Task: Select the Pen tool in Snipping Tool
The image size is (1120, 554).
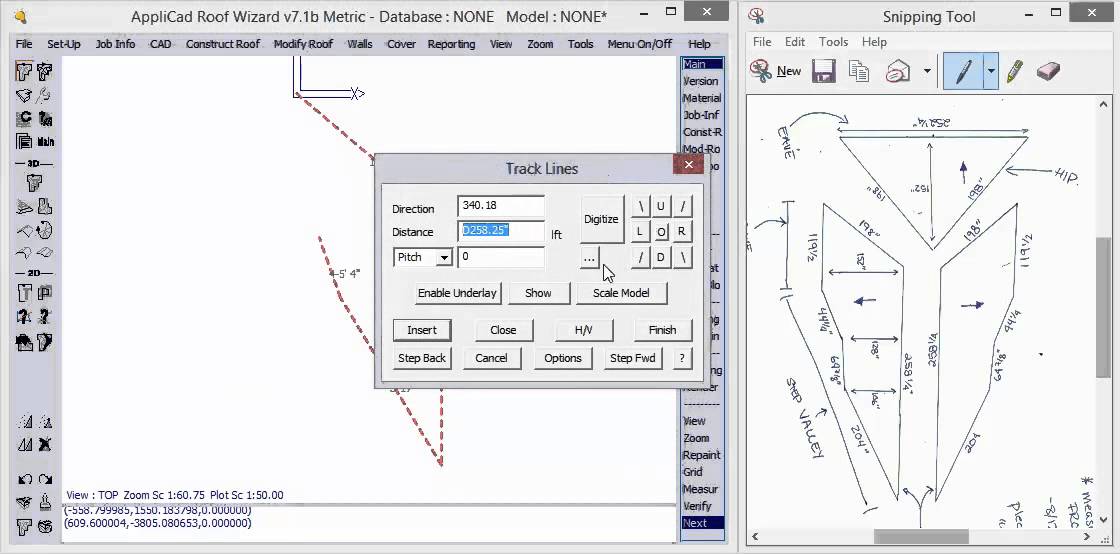Action: coord(963,71)
